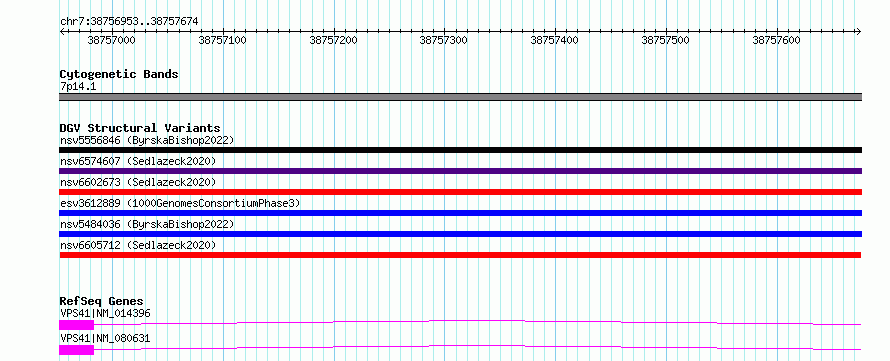890x361 pixels.
Task: Open variant nsv6605712 (Sedlazeck2020) label
Action: 138,245
